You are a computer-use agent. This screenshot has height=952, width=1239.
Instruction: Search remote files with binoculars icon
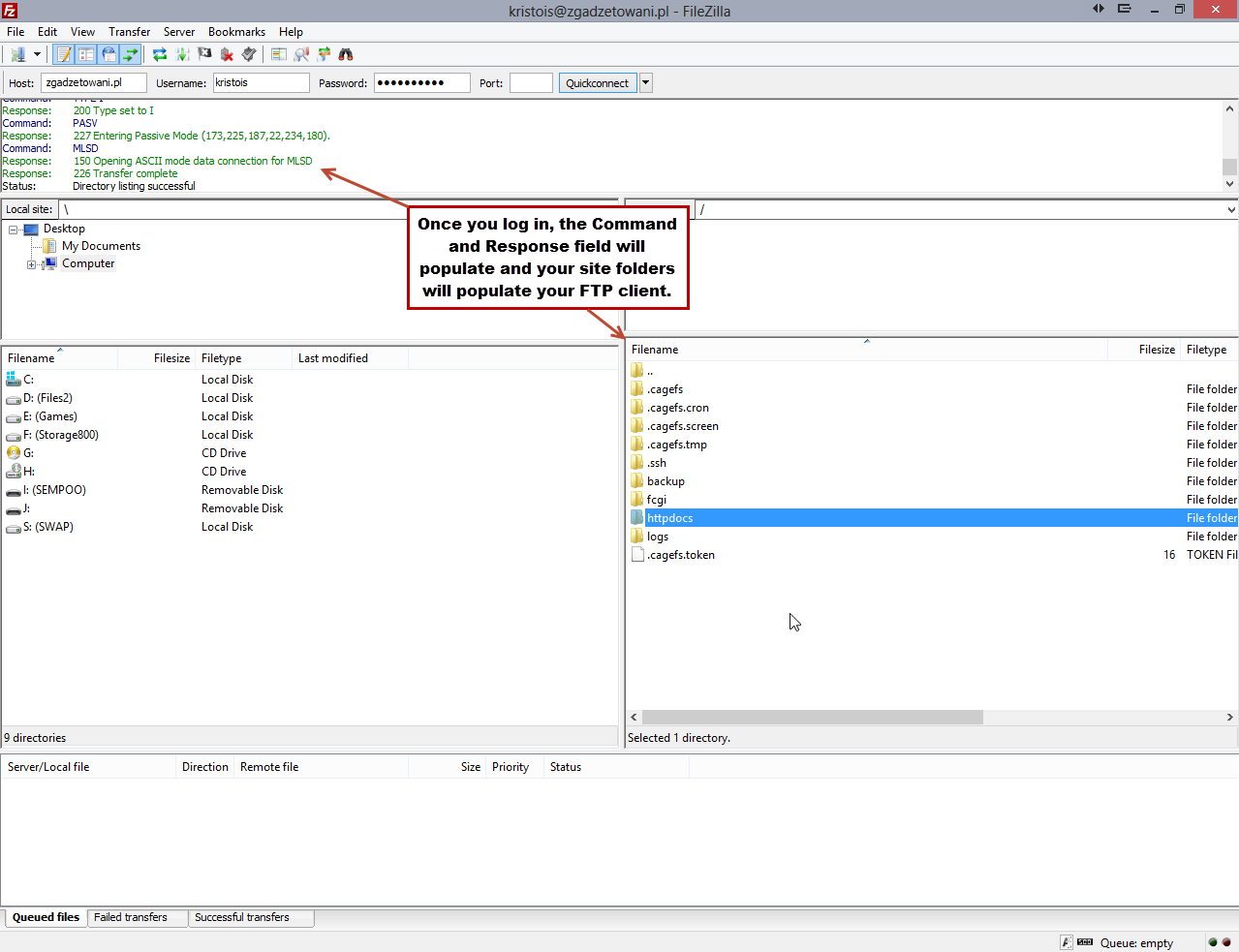[x=346, y=54]
